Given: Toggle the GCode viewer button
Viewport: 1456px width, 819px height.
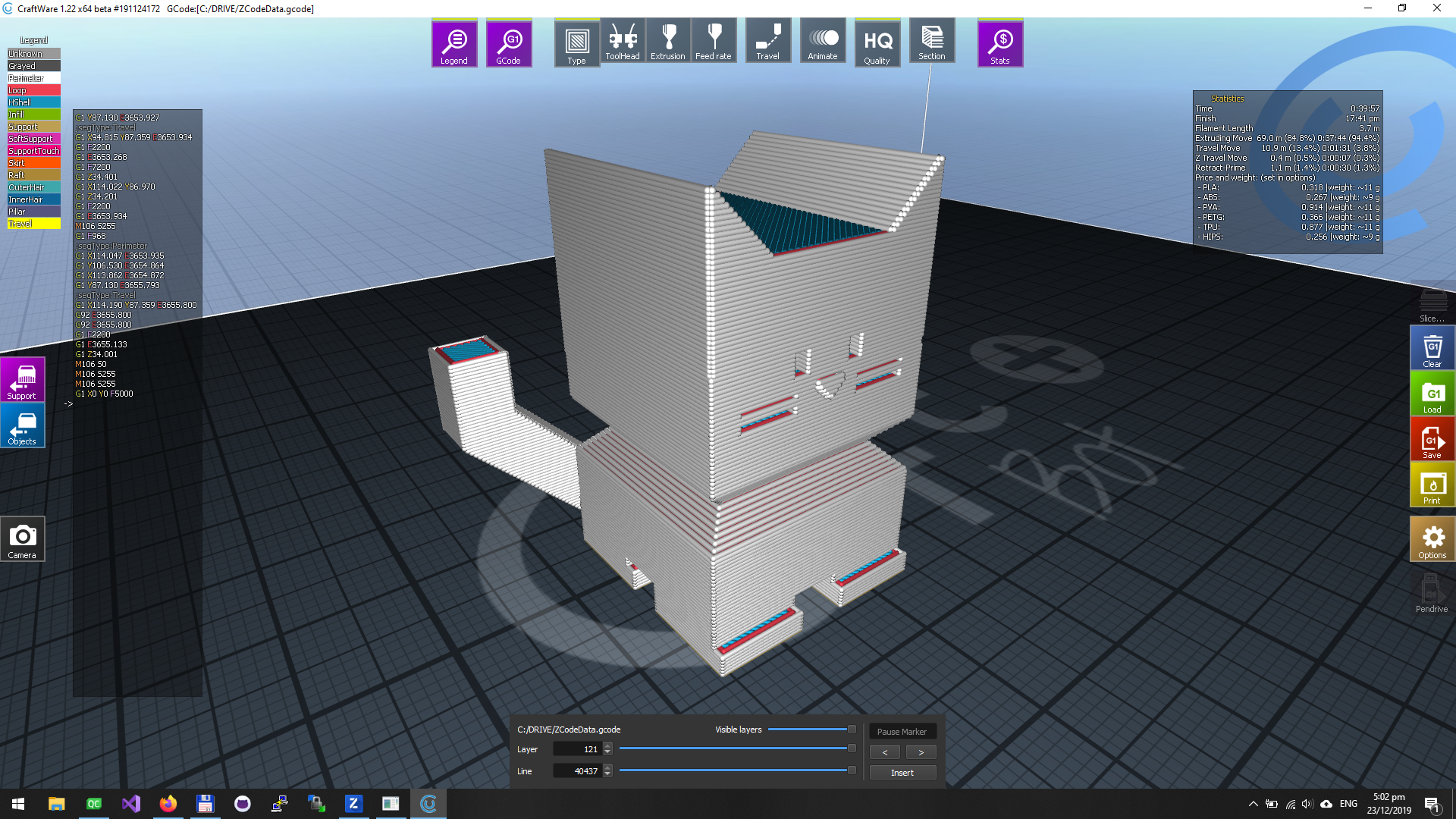Looking at the screenshot, I should [x=508, y=44].
